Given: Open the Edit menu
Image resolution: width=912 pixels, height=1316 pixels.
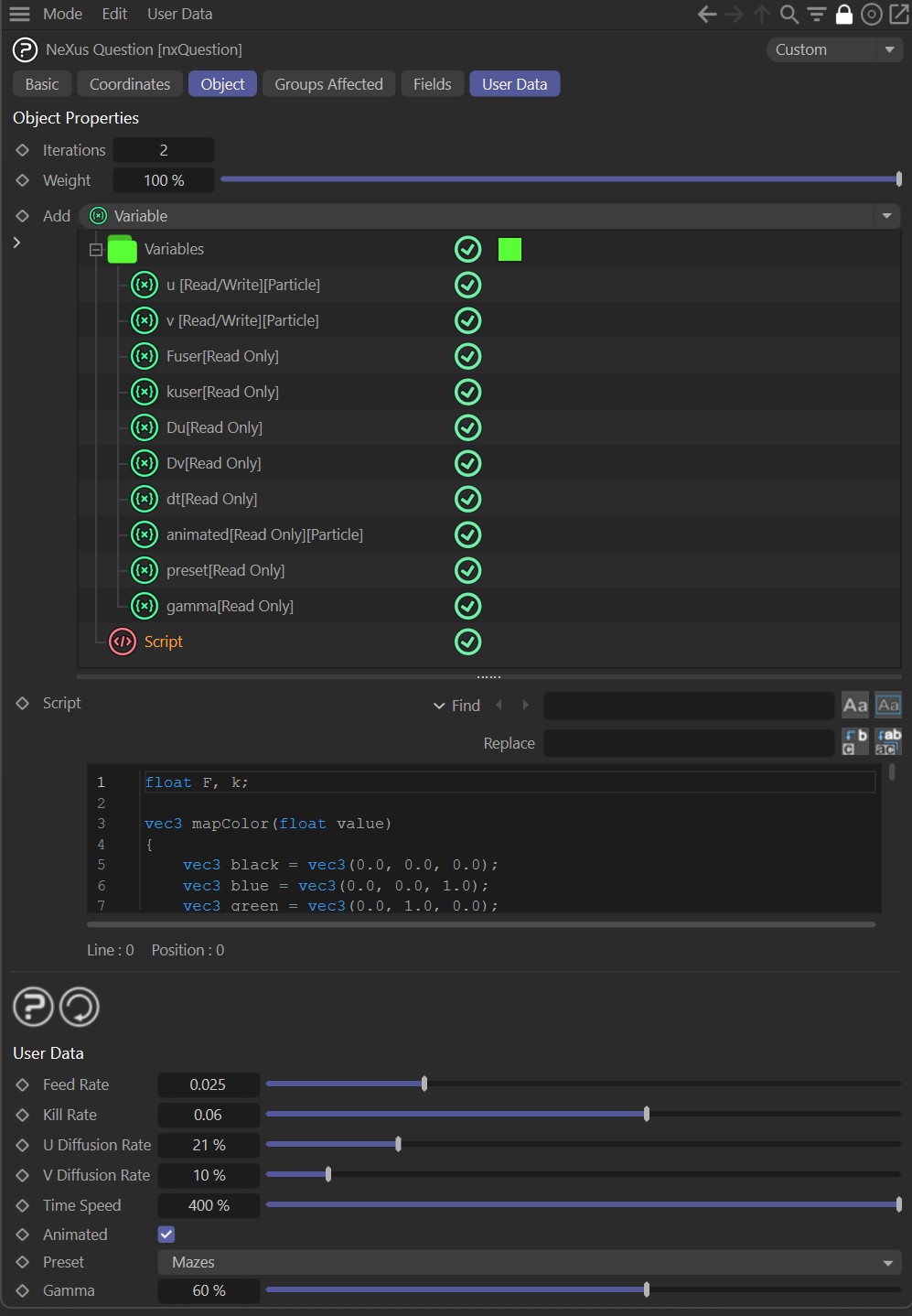Looking at the screenshot, I should coord(114,15).
